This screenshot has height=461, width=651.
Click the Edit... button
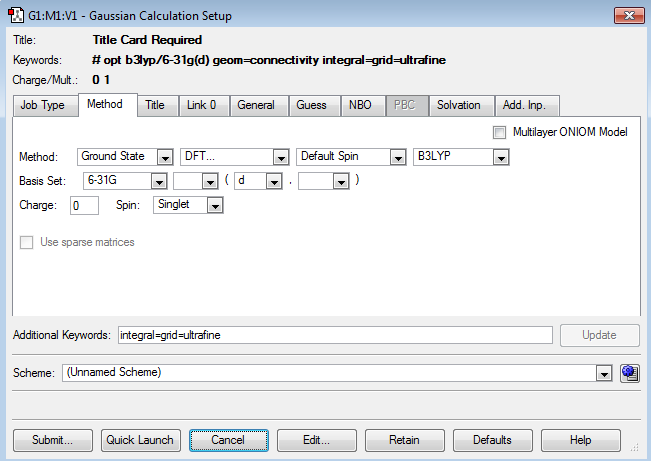(317, 440)
